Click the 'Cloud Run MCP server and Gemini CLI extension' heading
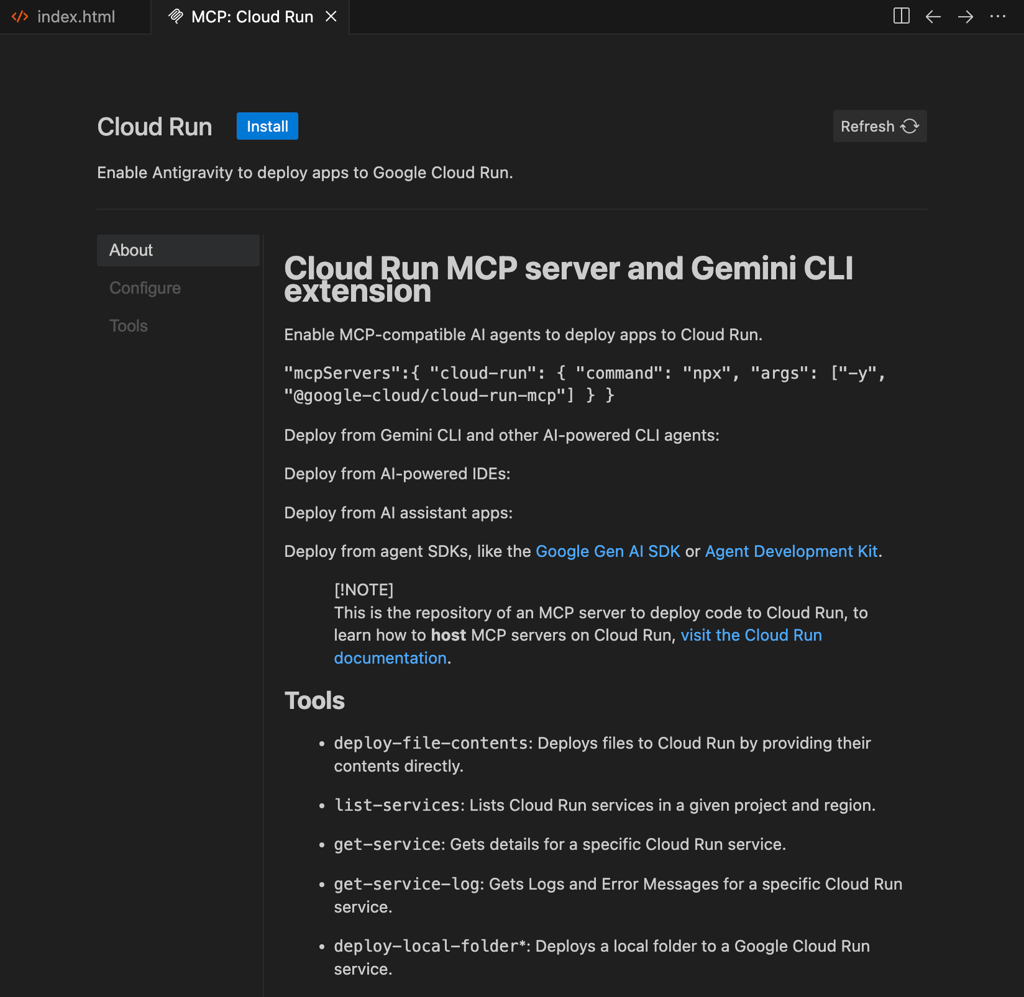 click(568, 279)
